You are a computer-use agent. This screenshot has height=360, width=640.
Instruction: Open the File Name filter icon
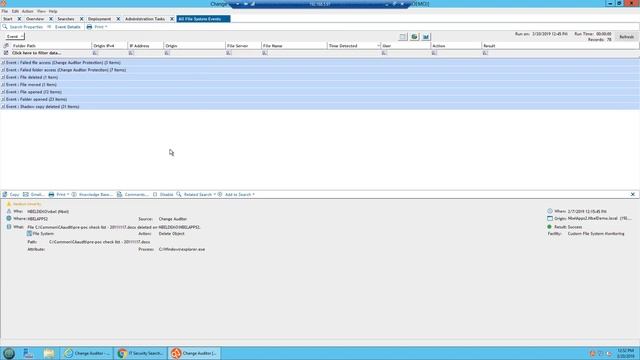click(264, 53)
